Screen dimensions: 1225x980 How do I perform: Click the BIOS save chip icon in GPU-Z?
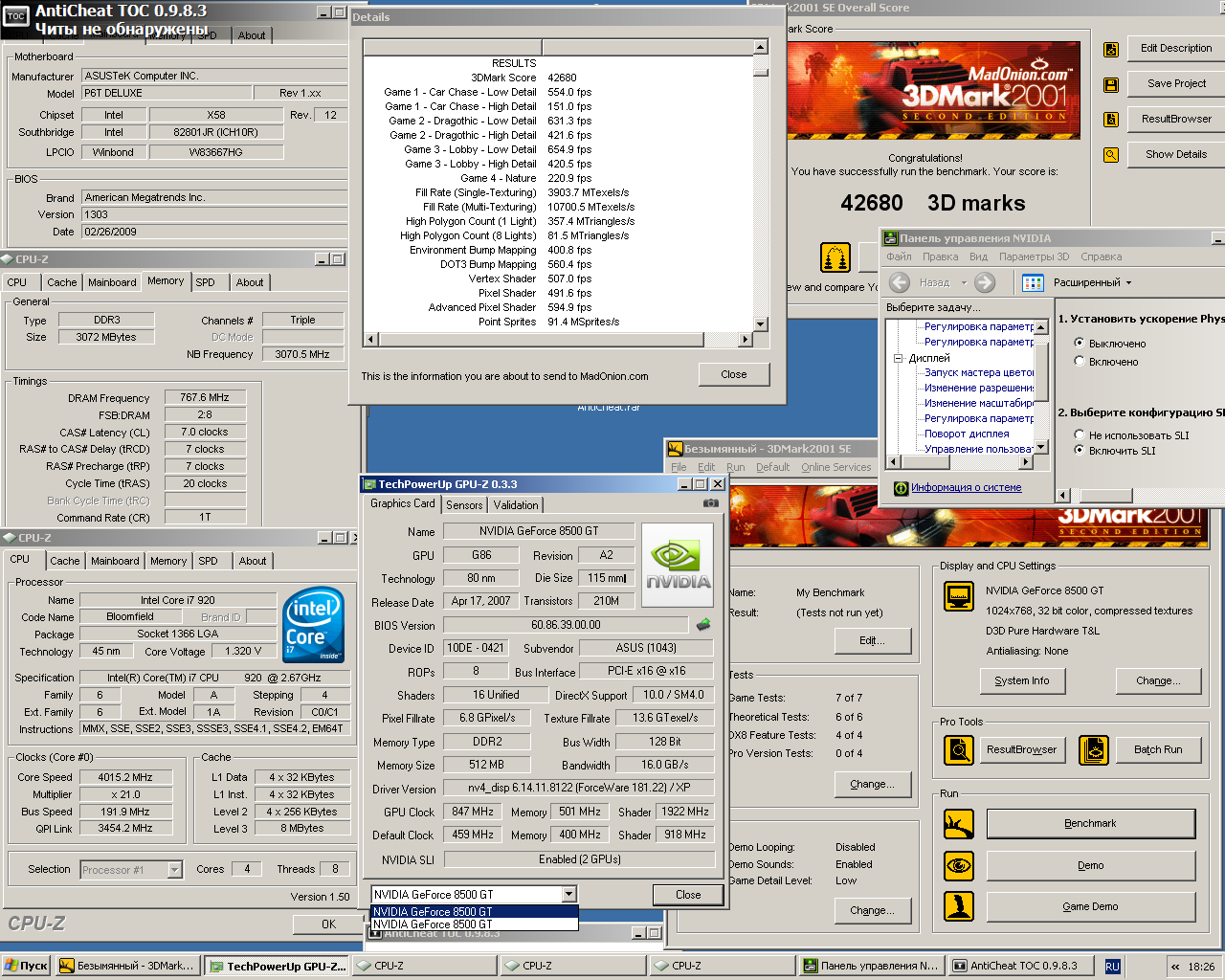click(x=703, y=624)
